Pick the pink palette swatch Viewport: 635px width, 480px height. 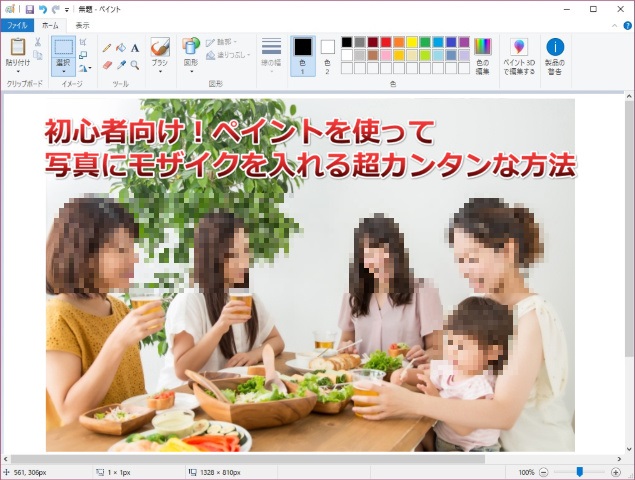(386, 55)
